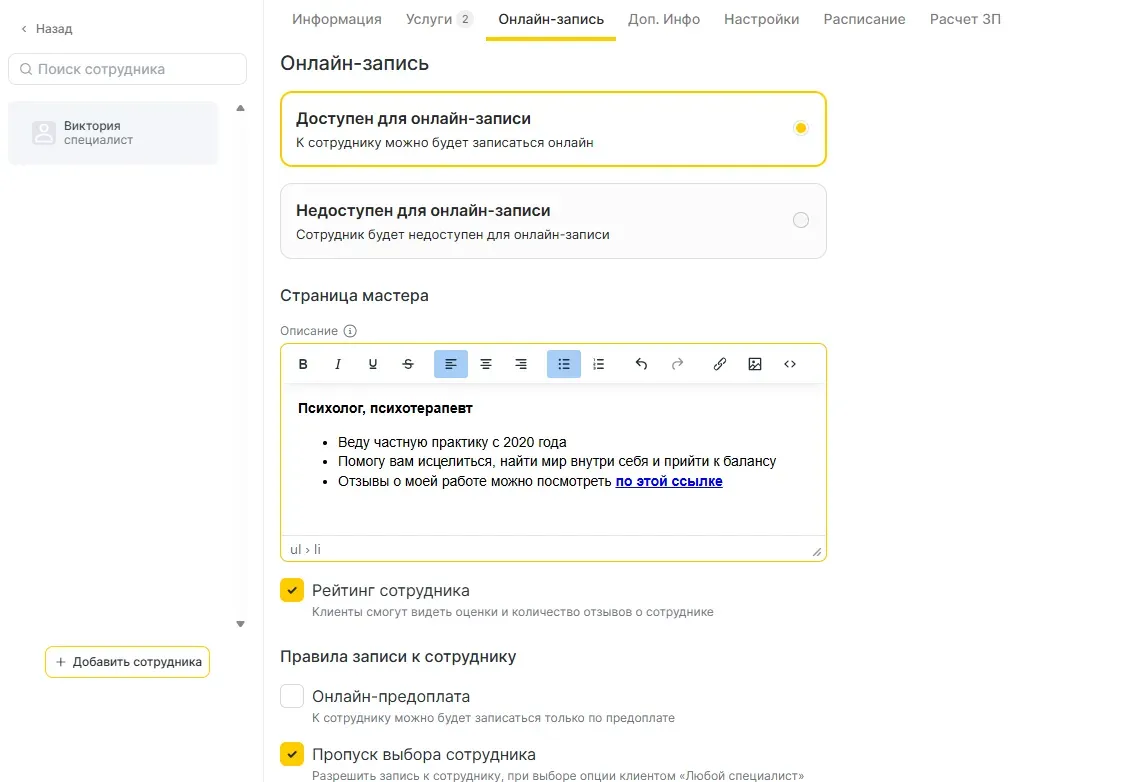Image resolution: width=1145 pixels, height=782 pixels.
Task: Click the 'Добавить сотрудника' button
Action: click(x=128, y=662)
